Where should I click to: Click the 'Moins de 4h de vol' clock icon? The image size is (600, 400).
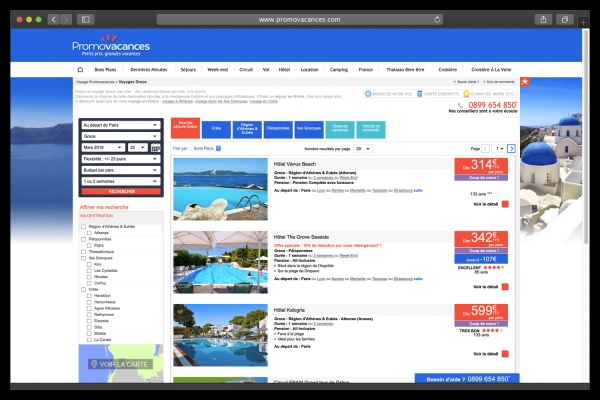(x=368, y=94)
